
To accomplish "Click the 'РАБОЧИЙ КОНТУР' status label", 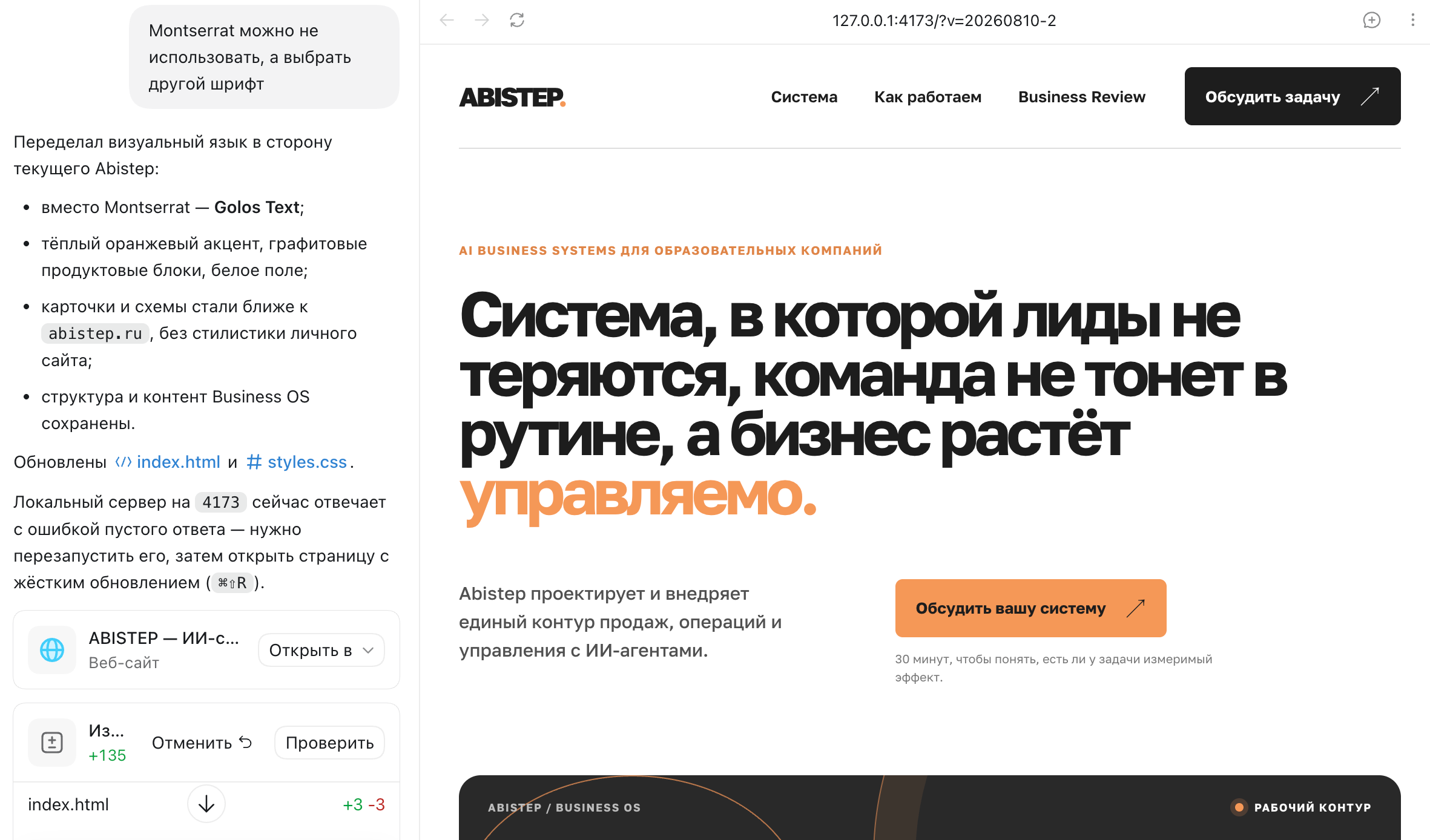I will tap(1313, 807).
